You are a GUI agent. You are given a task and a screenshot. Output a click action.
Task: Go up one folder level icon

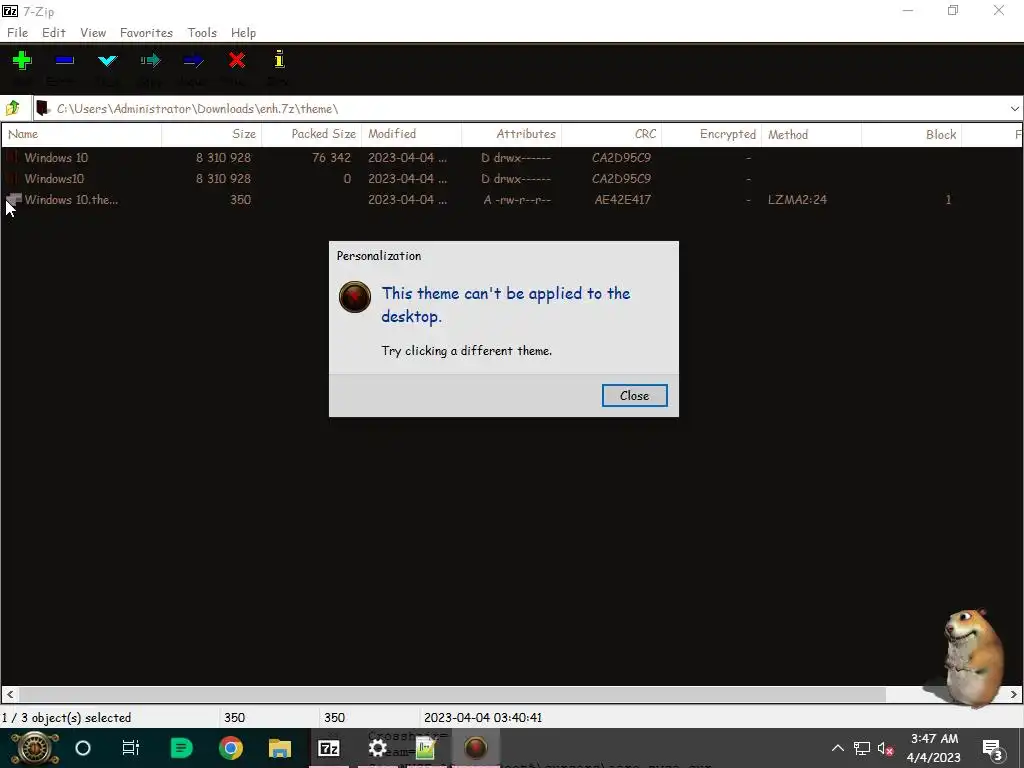click(x=13, y=108)
